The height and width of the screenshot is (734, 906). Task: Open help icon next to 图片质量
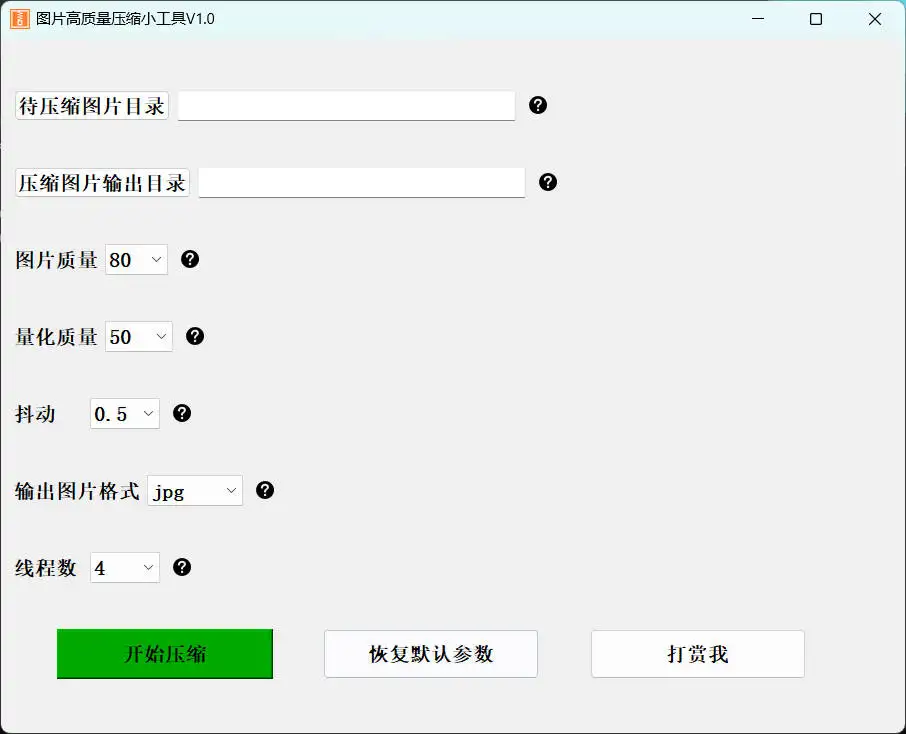coord(190,259)
